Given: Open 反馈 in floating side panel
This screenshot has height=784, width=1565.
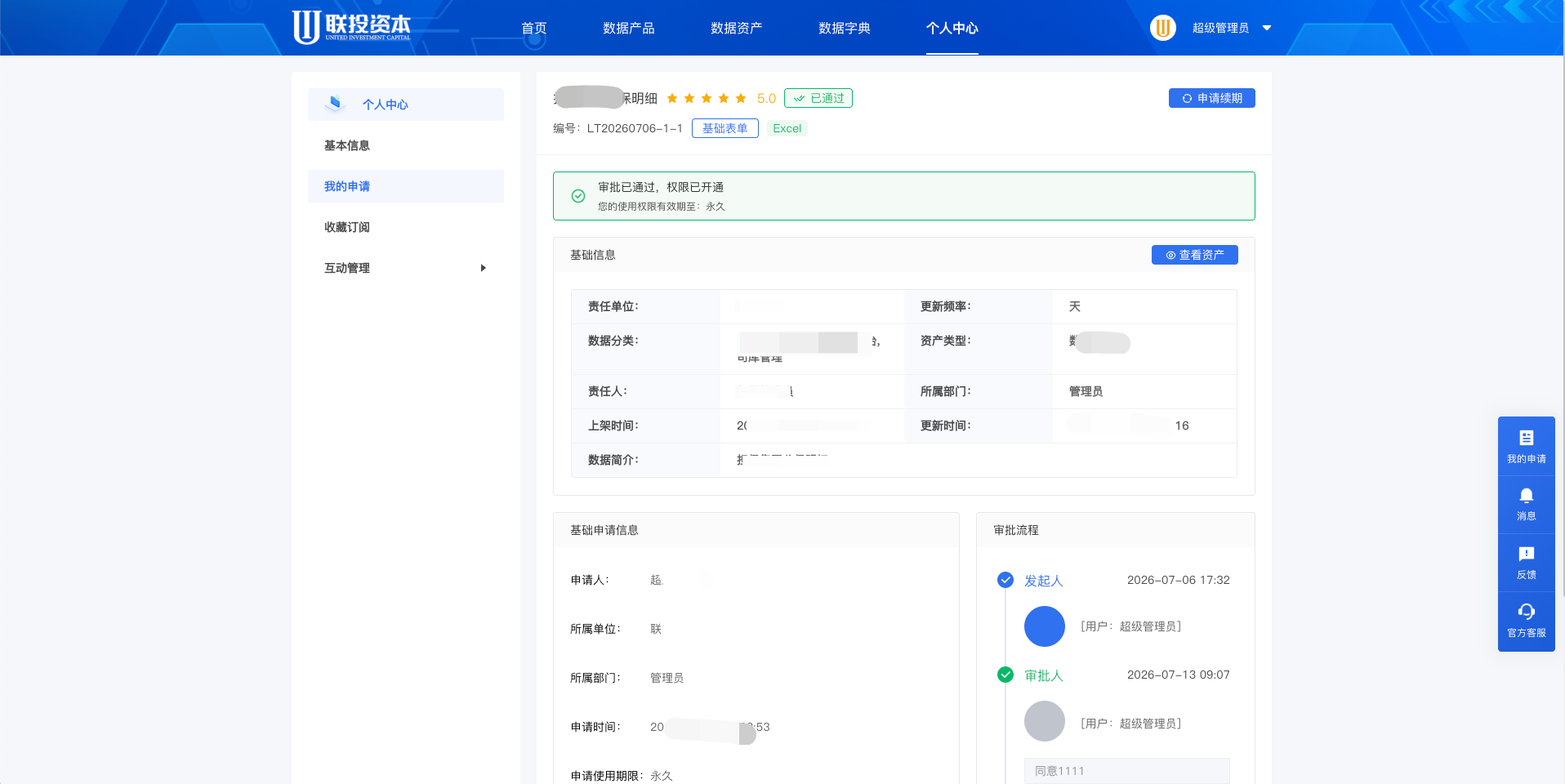Looking at the screenshot, I should [1527, 563].
